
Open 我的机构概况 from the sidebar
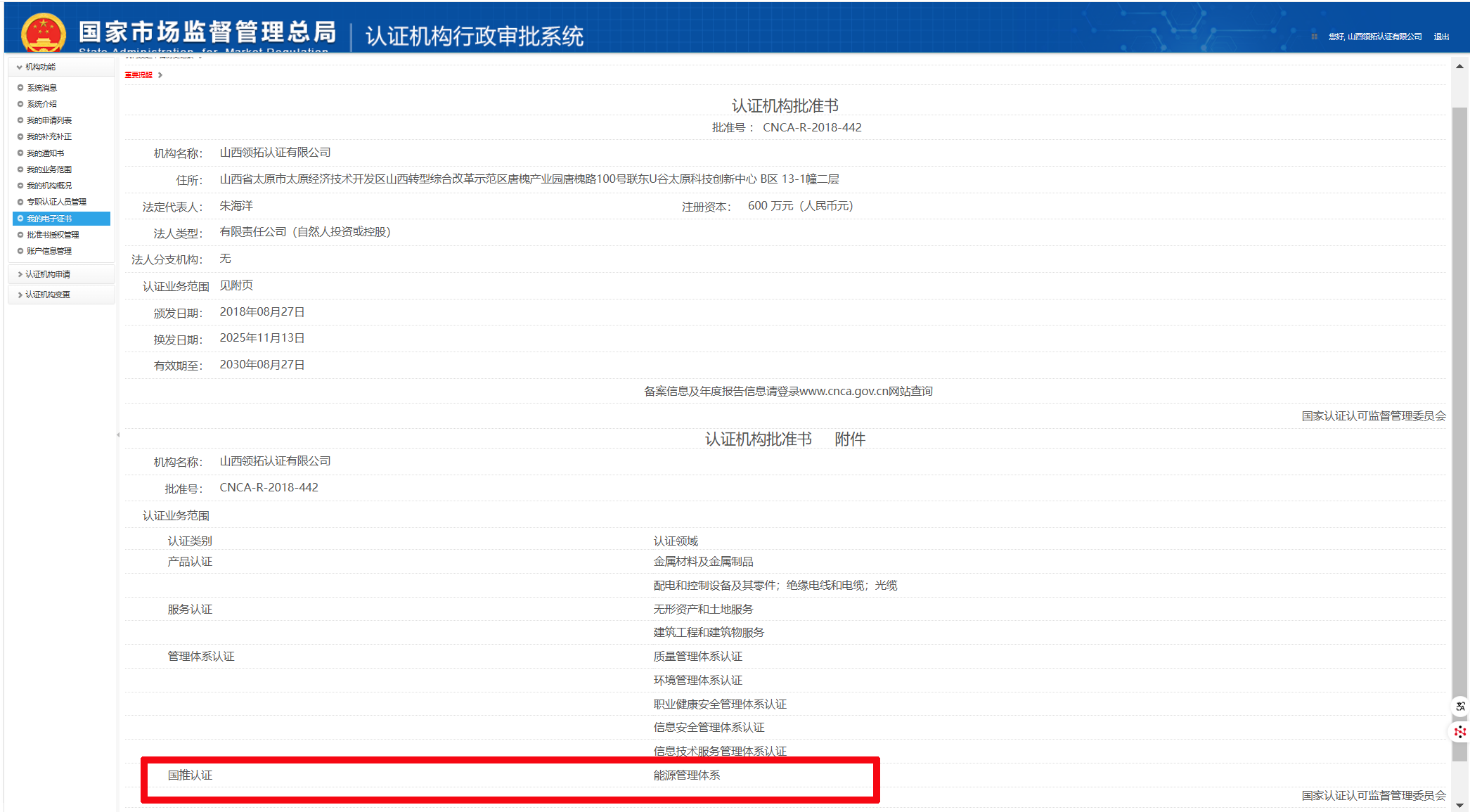point(49,186)
